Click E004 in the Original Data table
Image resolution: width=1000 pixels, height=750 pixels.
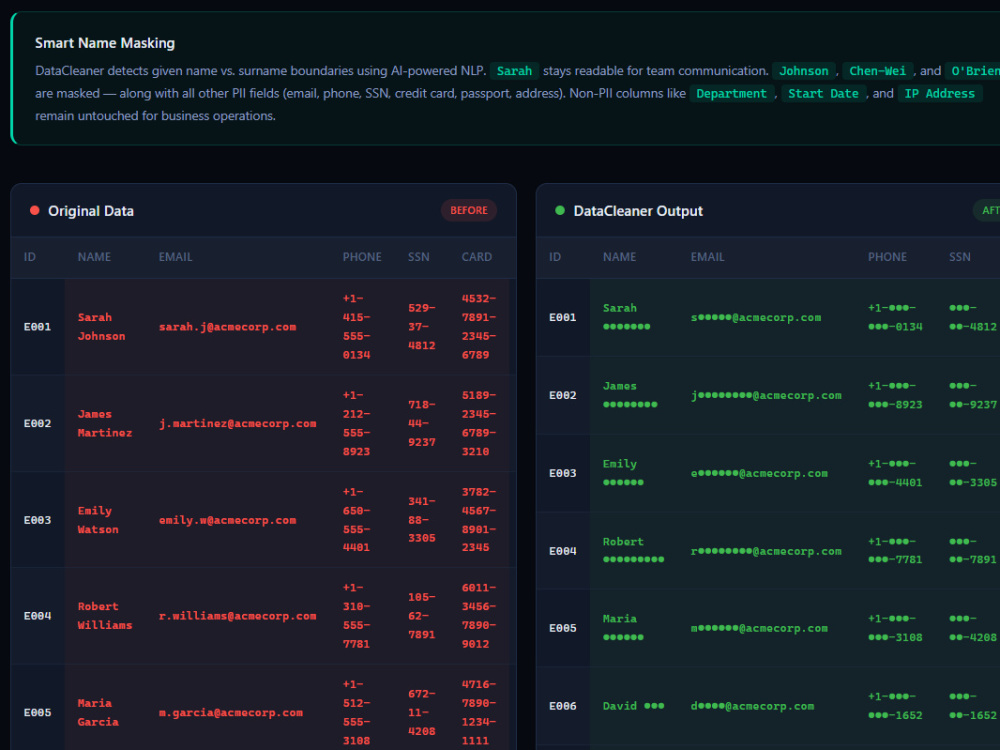coord(37,616)
